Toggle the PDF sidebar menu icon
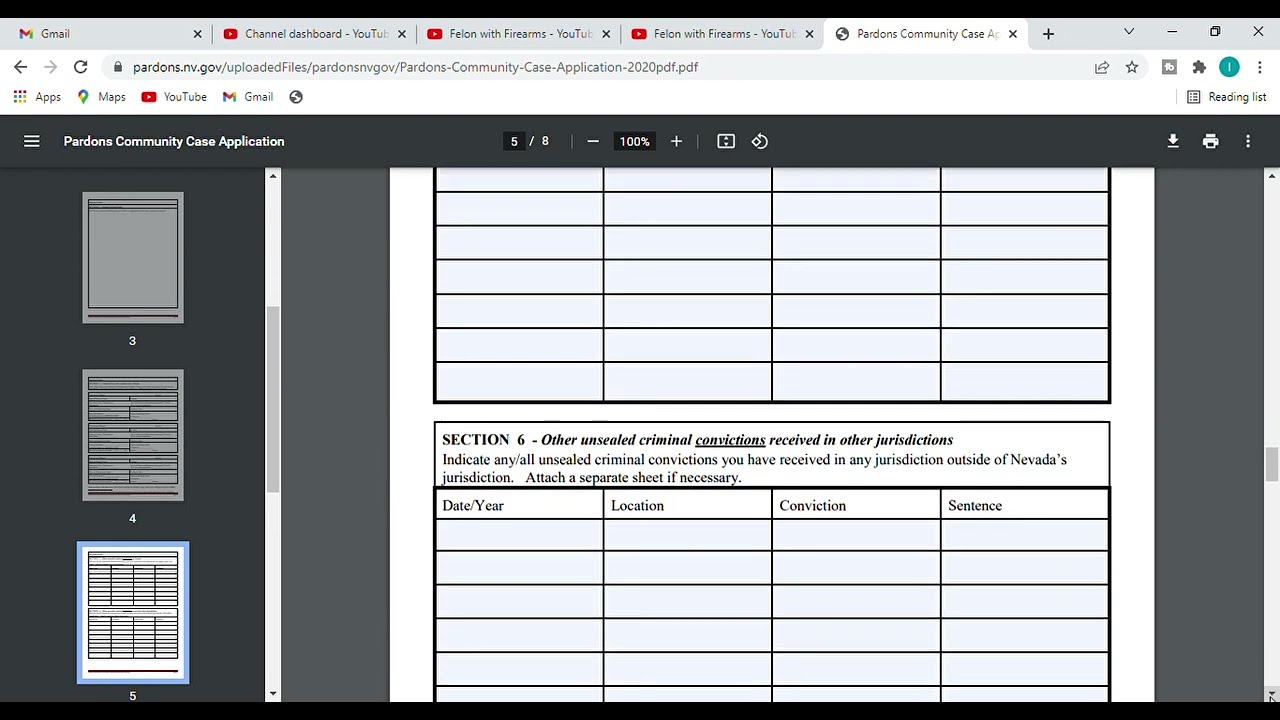This screenshot has height=720, width=1280. pyautogui.click(x=32, y=141)
